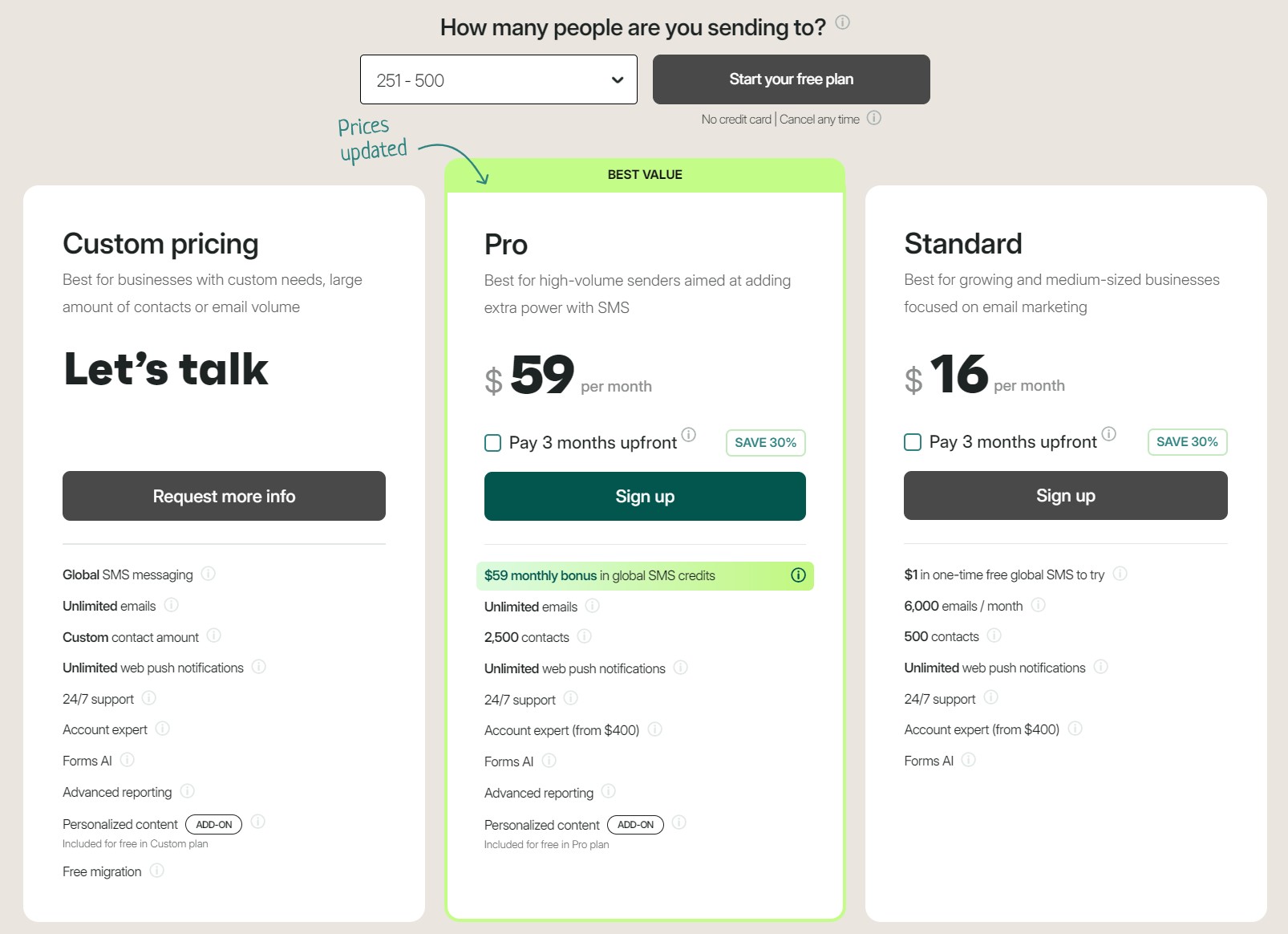Open the info icon beside Free migration
The width and height of the screenshot is (1288, 934).
(x=158, y=871)
